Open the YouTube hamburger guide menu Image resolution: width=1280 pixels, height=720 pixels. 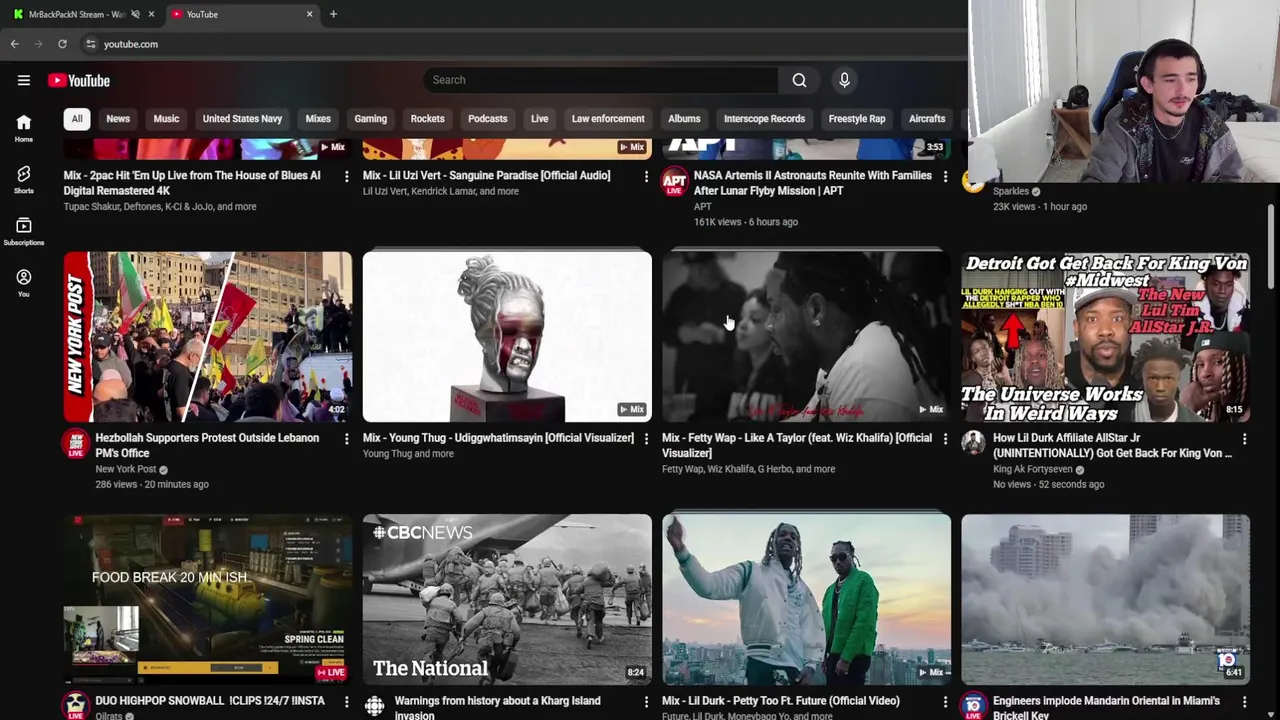24,80
